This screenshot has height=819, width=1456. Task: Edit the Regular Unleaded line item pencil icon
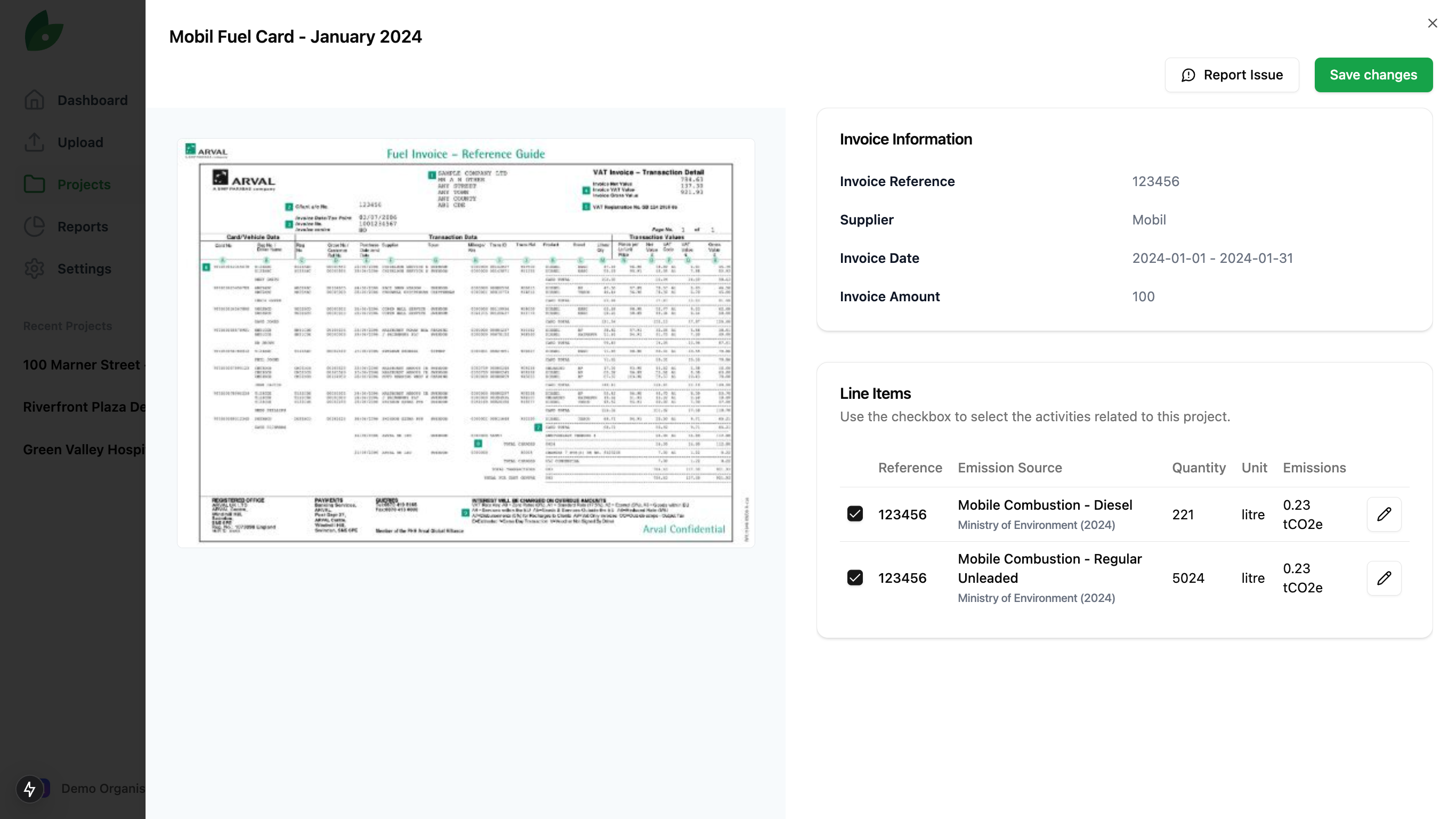[x=1384, y=578]
